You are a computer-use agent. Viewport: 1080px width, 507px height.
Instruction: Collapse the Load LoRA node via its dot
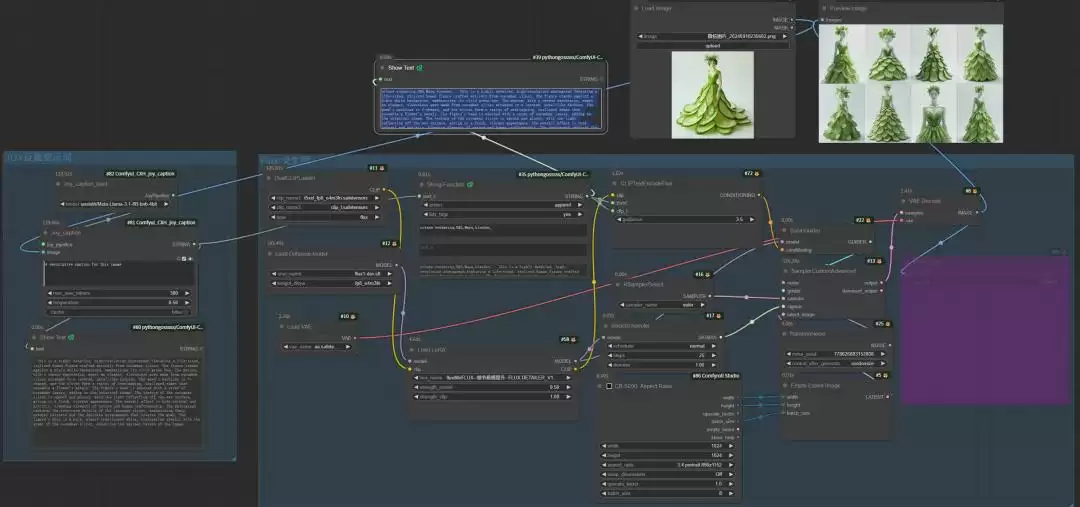413,350
